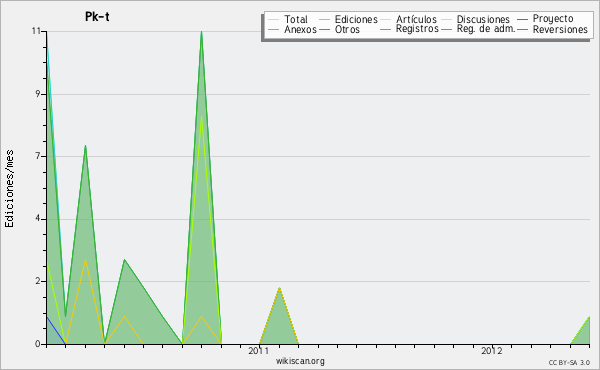Click the y-axis value 11
Screen dimensions: 600x370
[36, 31]
